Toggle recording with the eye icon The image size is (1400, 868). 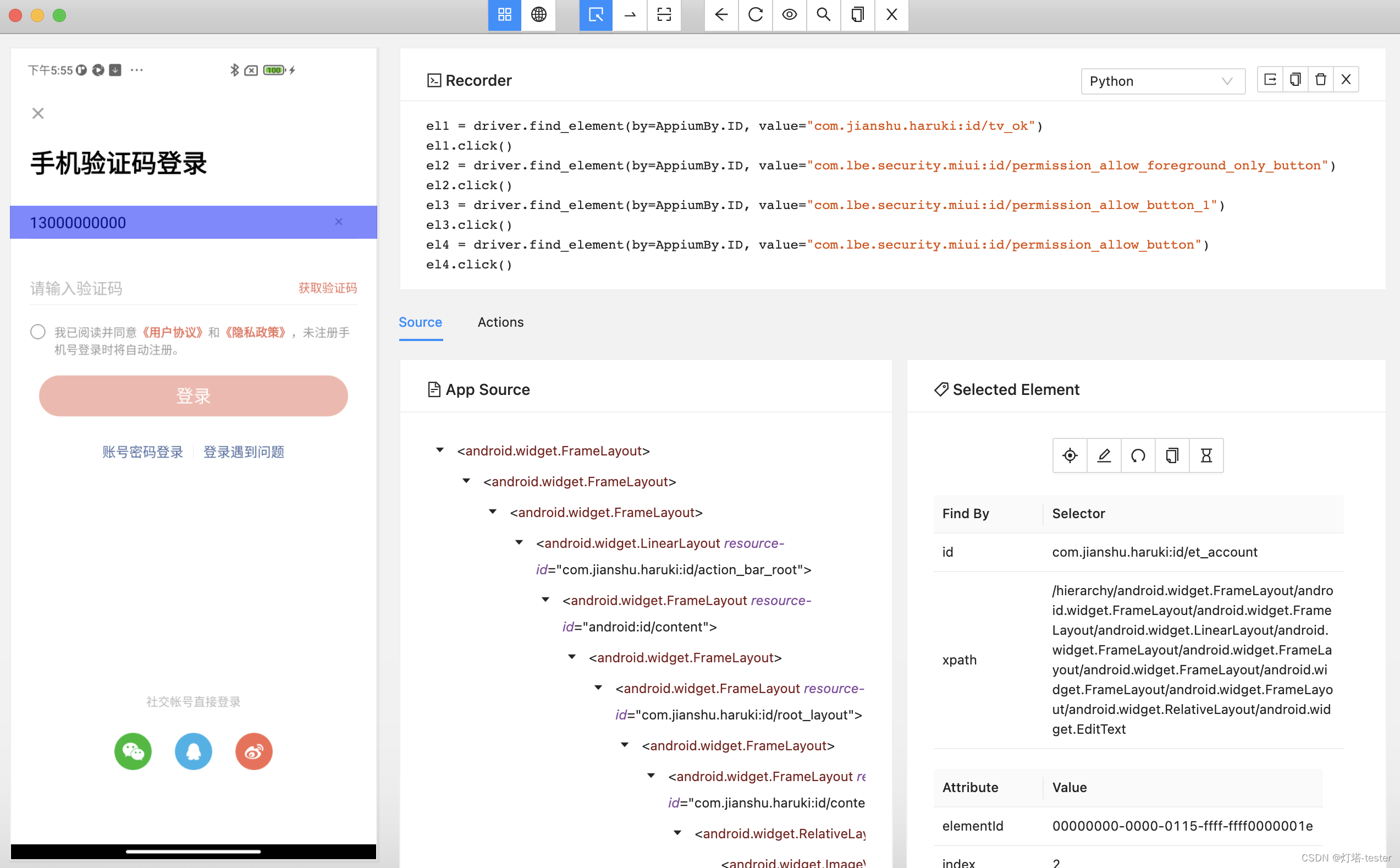pyautogui.click(x=789, y=14)
